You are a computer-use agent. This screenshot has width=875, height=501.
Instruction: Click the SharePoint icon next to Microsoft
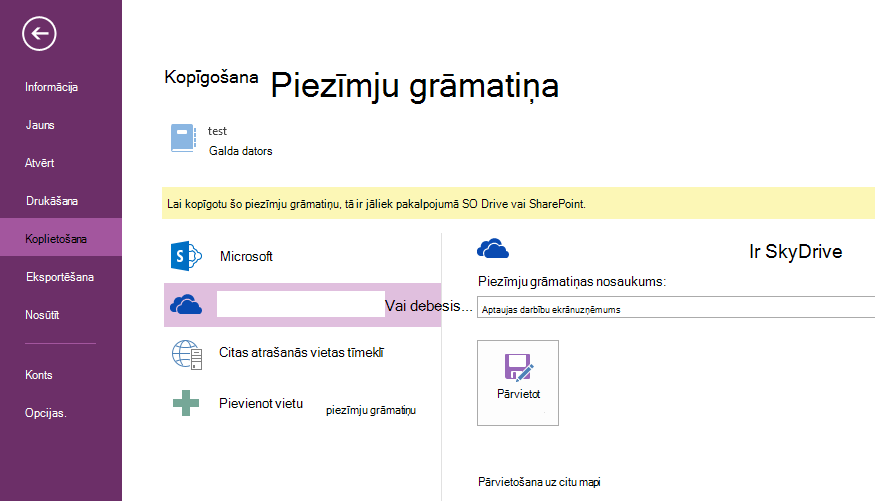tap(186, 256)
